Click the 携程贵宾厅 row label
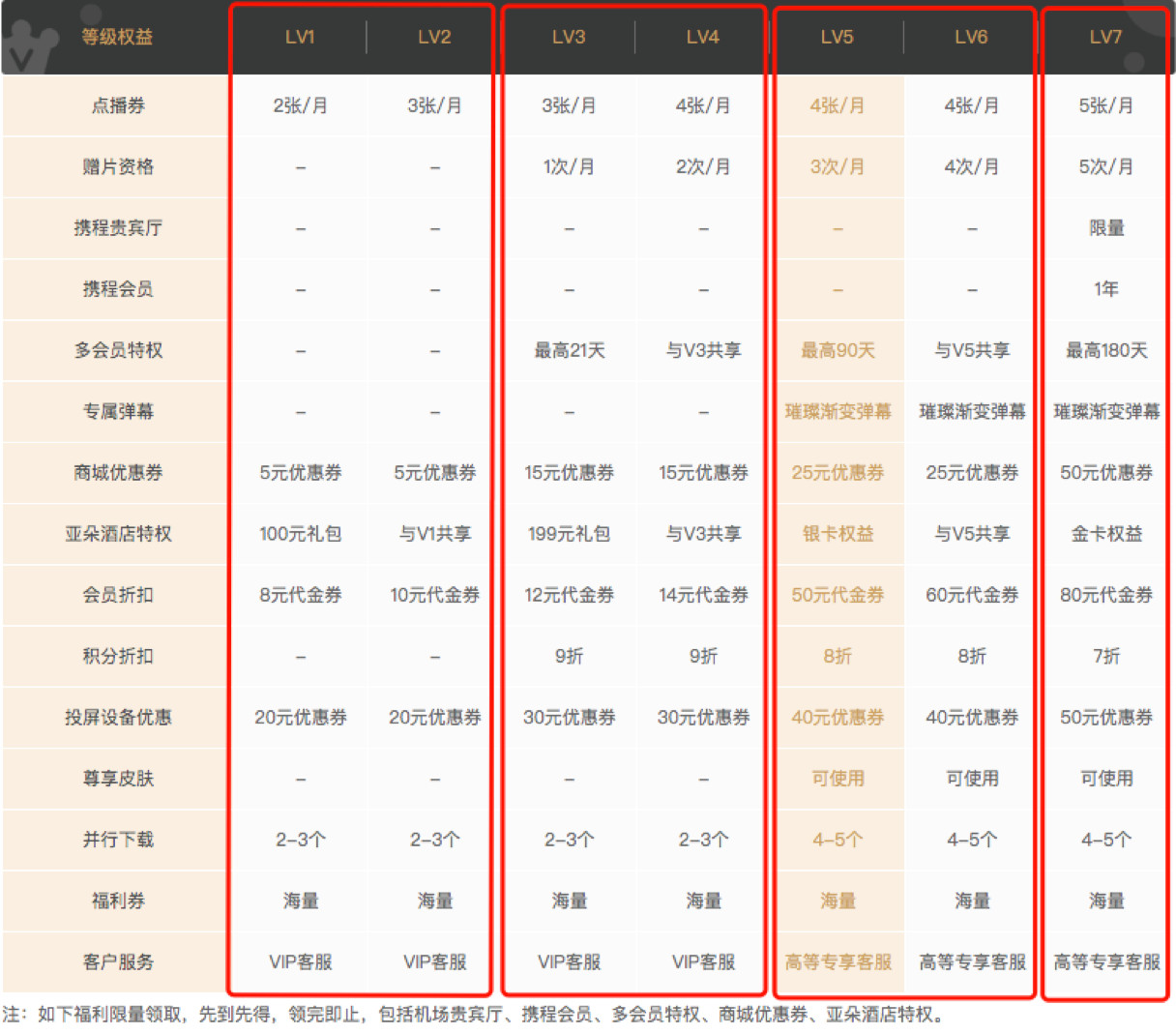1176x1034 pixels. coord(117,228)
